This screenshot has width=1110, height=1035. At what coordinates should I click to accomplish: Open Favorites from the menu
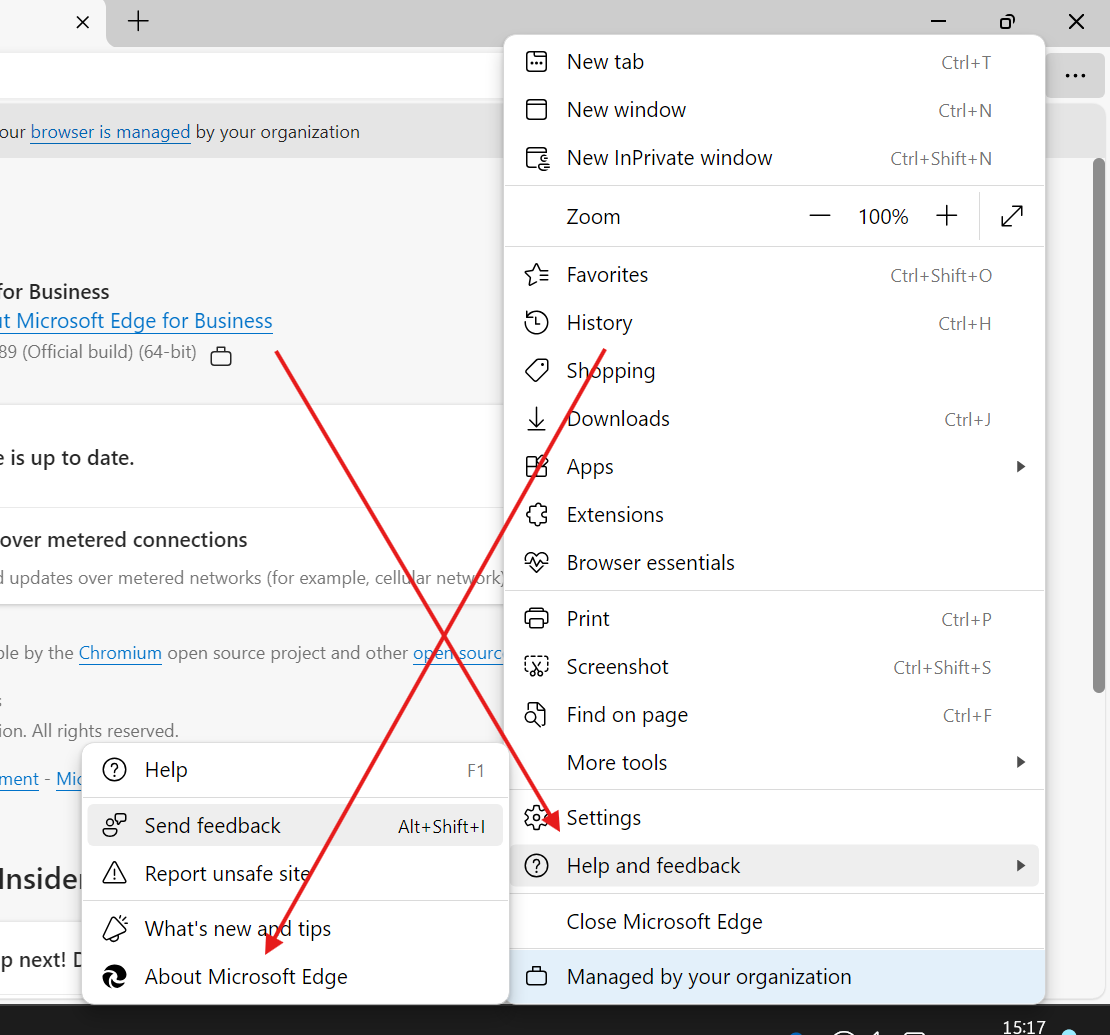tap(774, 275)
